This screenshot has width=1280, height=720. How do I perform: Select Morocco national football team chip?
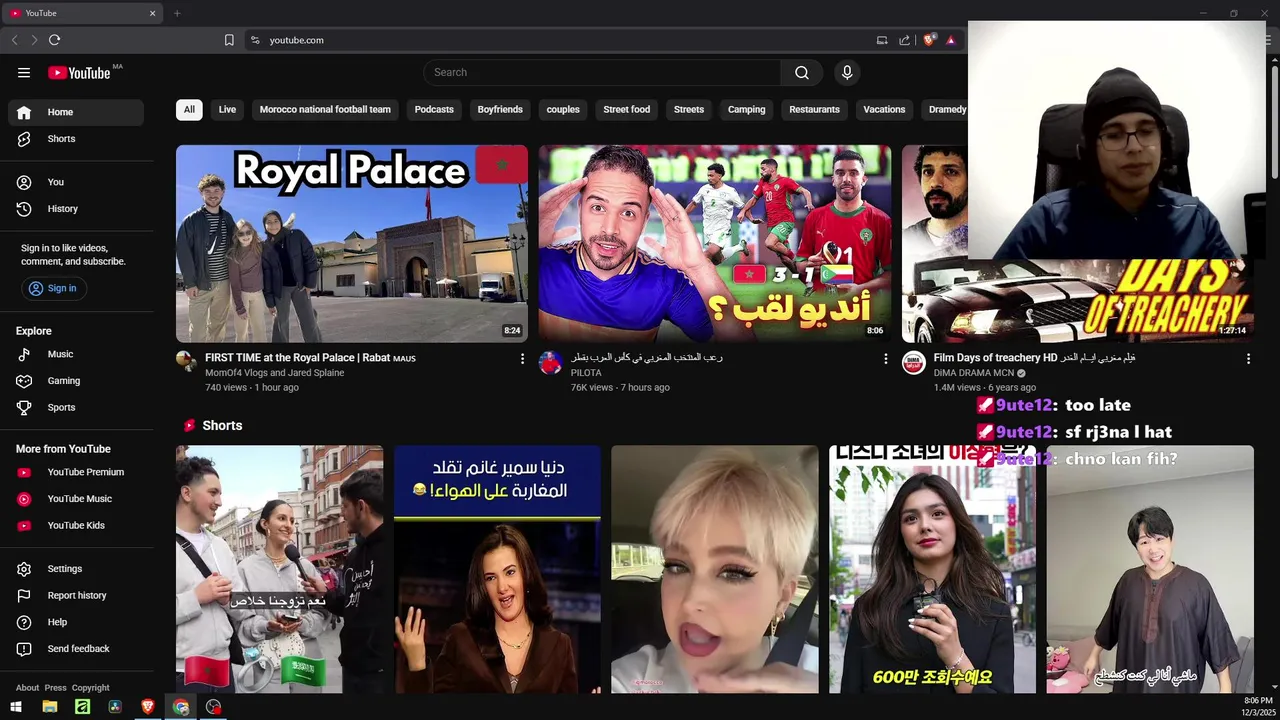click(325, 109)
